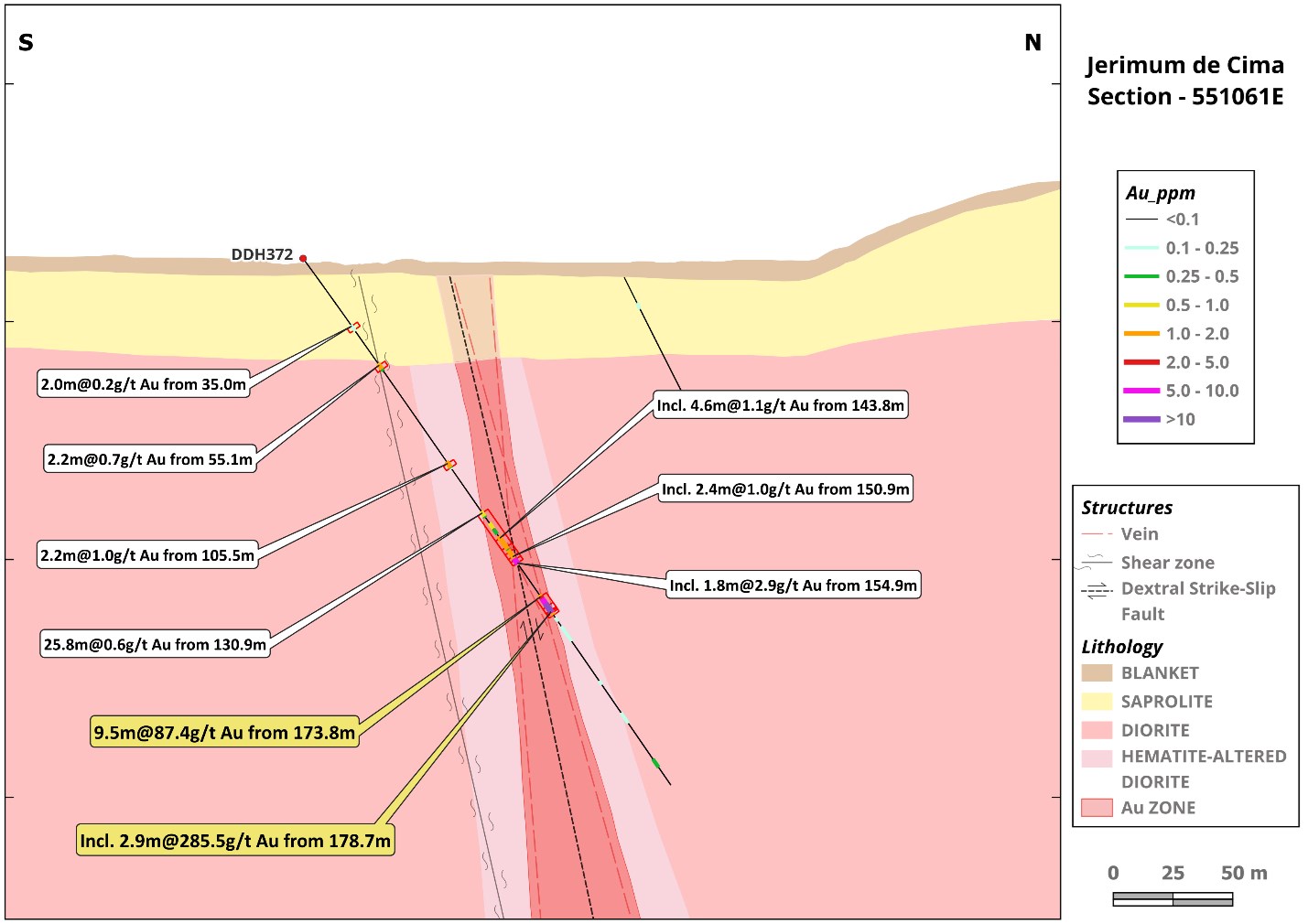Click the DIORITE color swatch
Viewport: 1308px width, 924px height.
click(x=1097, y=730)
